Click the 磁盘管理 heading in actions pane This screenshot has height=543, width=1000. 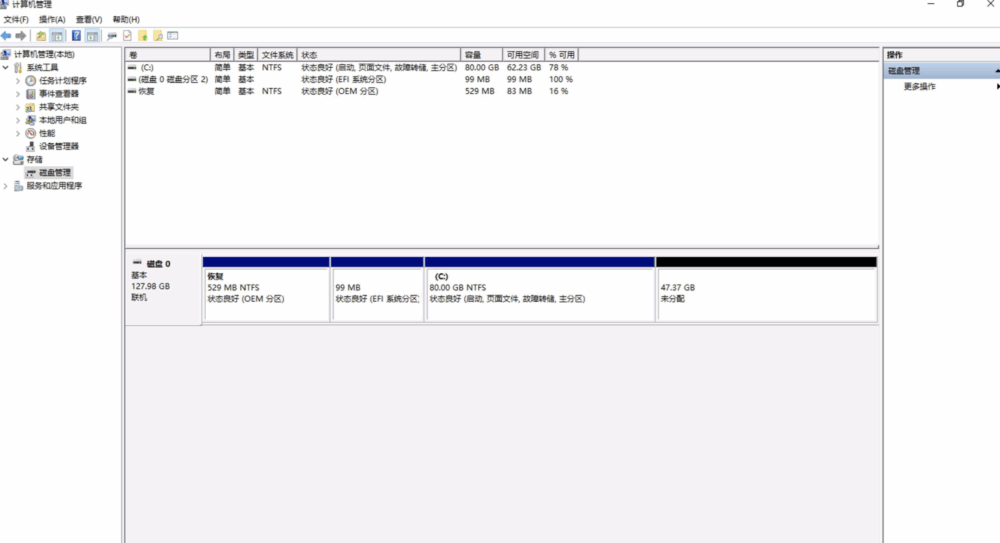pyautogui.click(x=904, y=71)
